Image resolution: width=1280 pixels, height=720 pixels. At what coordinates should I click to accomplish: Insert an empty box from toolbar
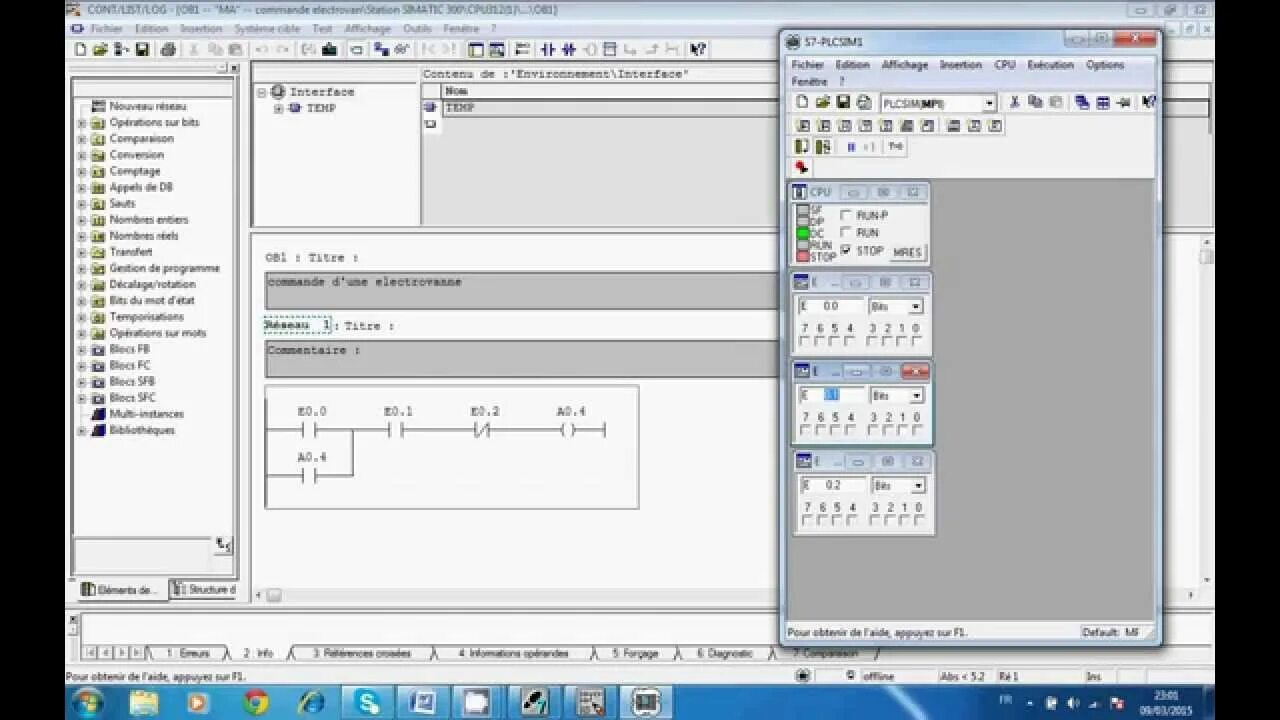click(x=610, y=49)
